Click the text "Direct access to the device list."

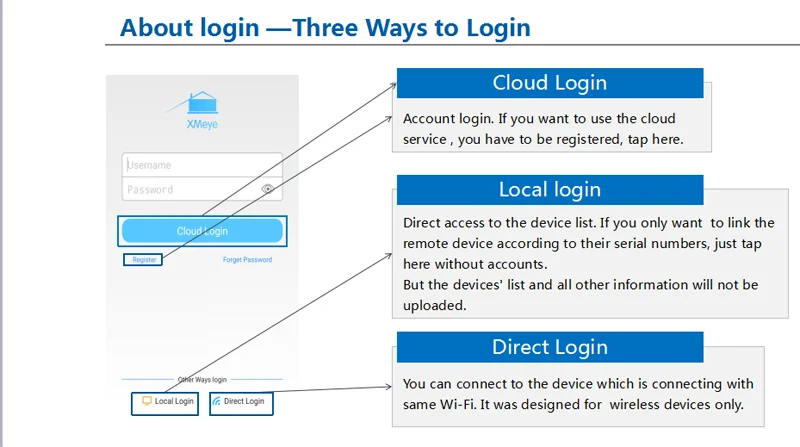click(499, 223)
